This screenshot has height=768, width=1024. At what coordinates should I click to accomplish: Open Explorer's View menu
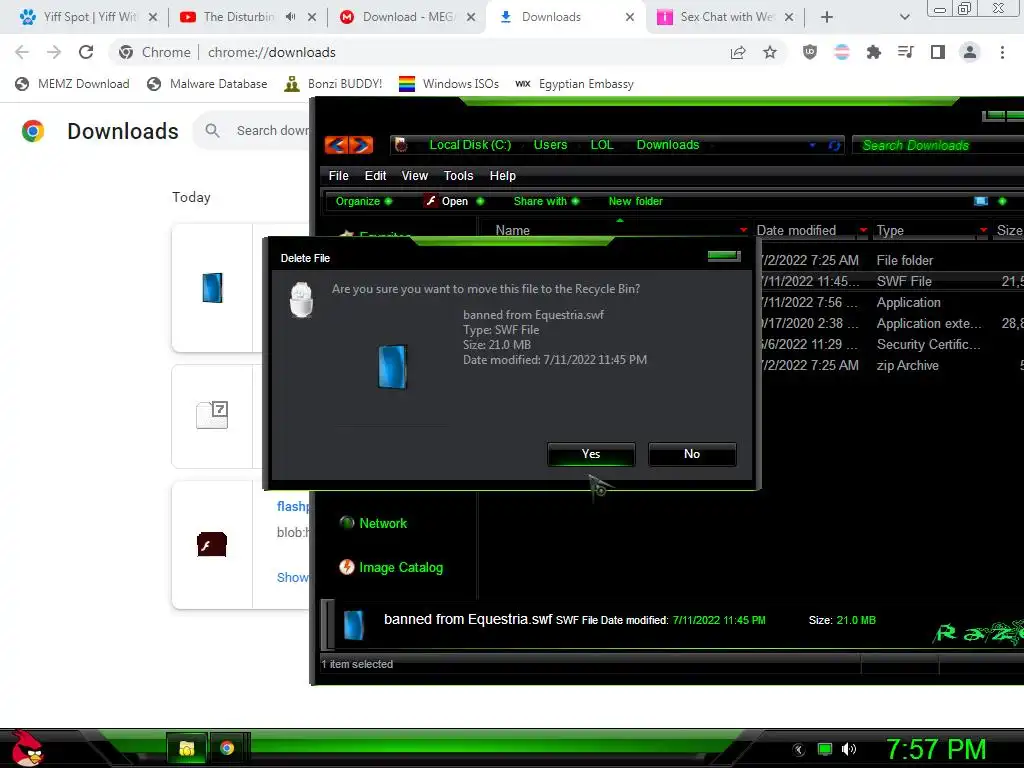pos(415,176)
